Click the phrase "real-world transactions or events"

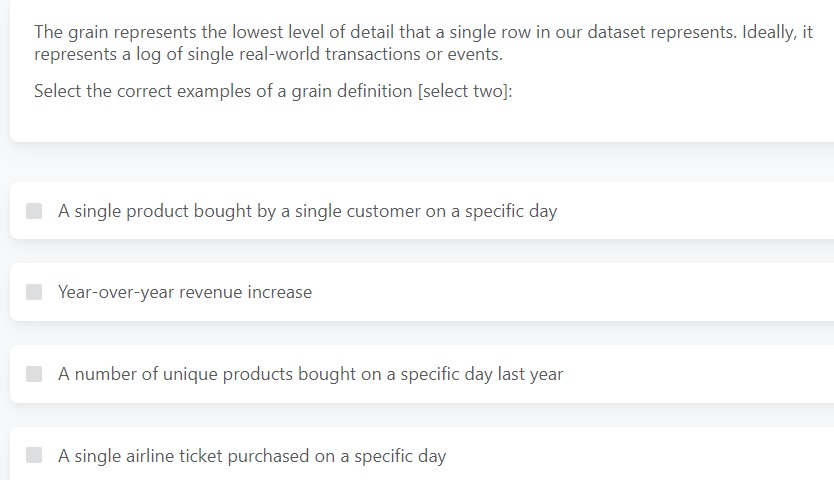(x=380, y=54)
